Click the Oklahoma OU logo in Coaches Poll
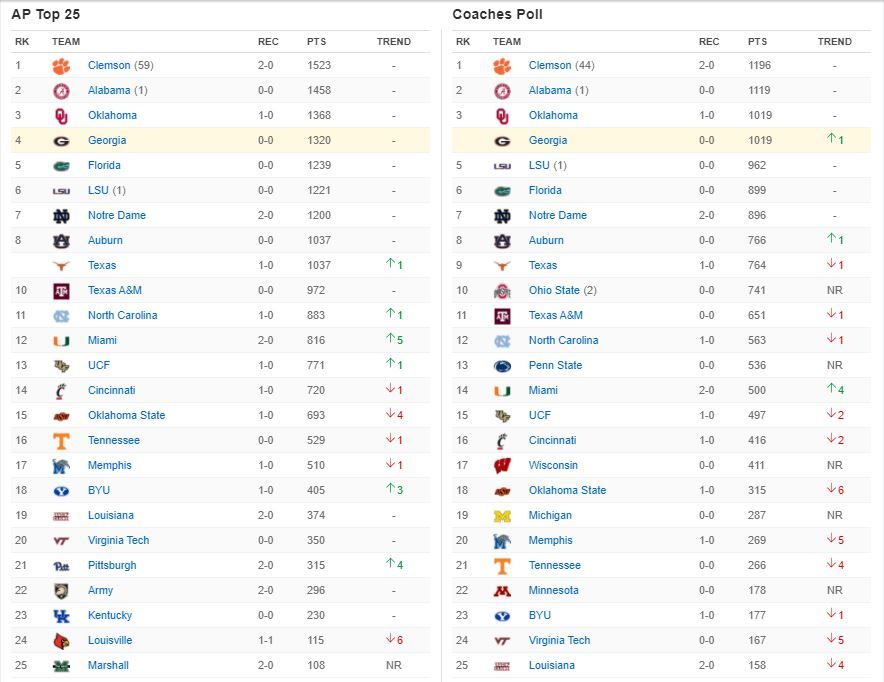This screenshot has width=884, height=682. click(502, 116)
